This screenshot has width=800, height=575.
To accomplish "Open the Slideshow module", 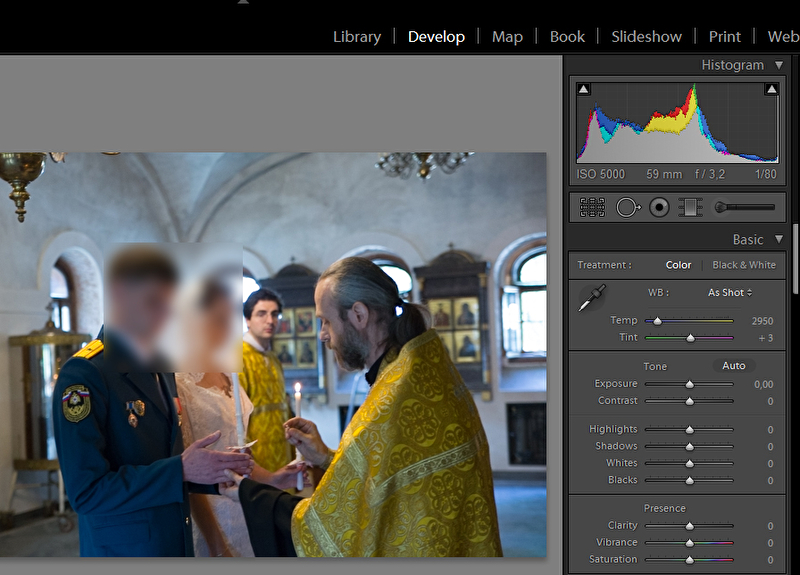I will coord(646,36).
